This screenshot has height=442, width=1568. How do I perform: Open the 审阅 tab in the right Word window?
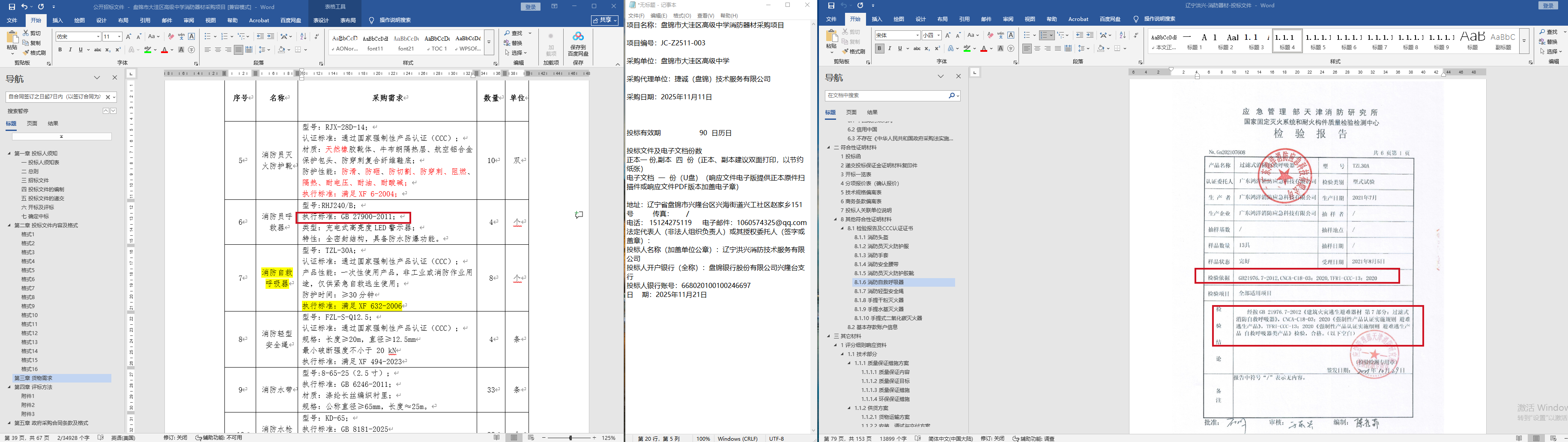click(1008, 19)
